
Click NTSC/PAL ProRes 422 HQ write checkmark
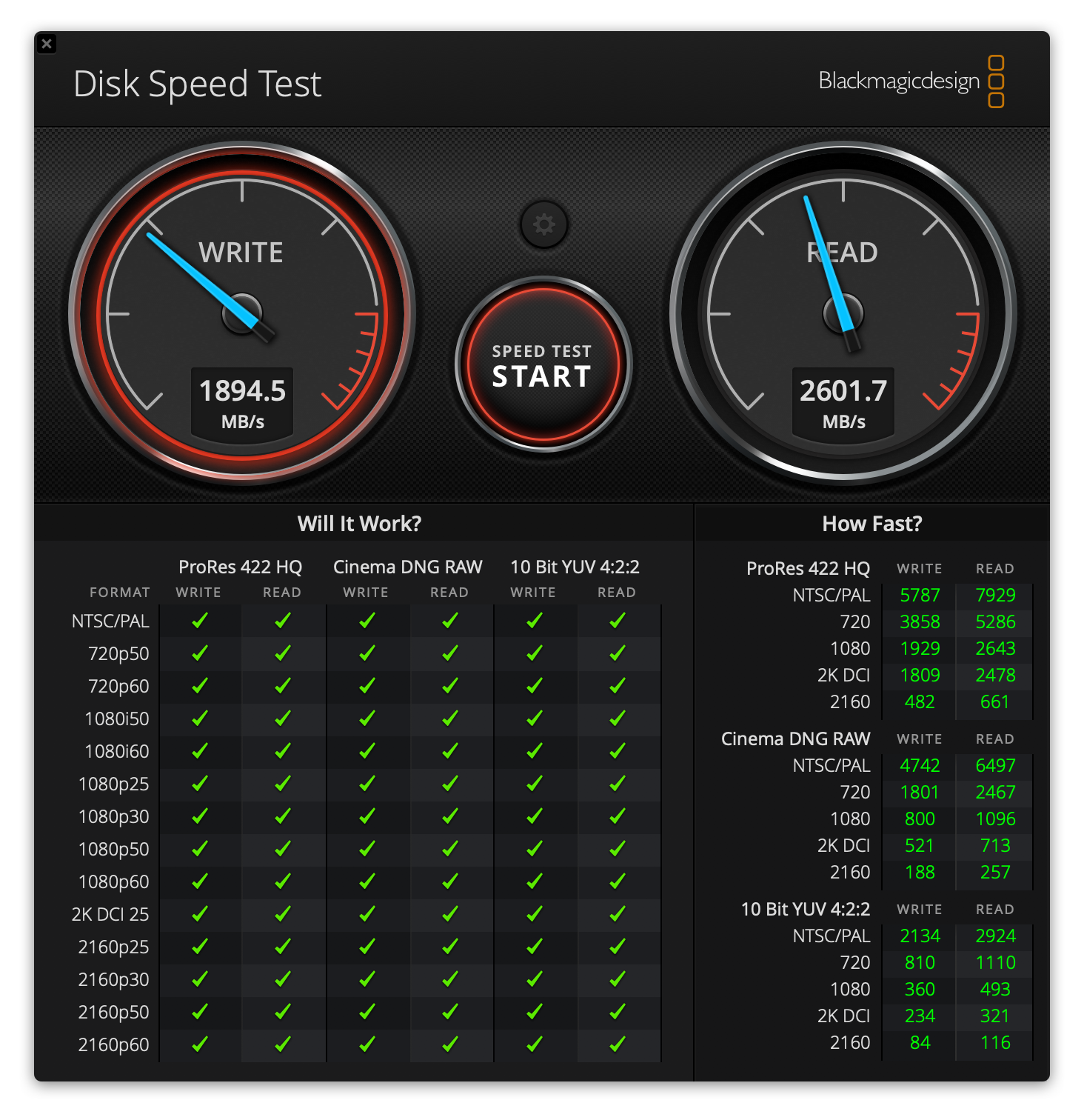(x=199, y=621)
